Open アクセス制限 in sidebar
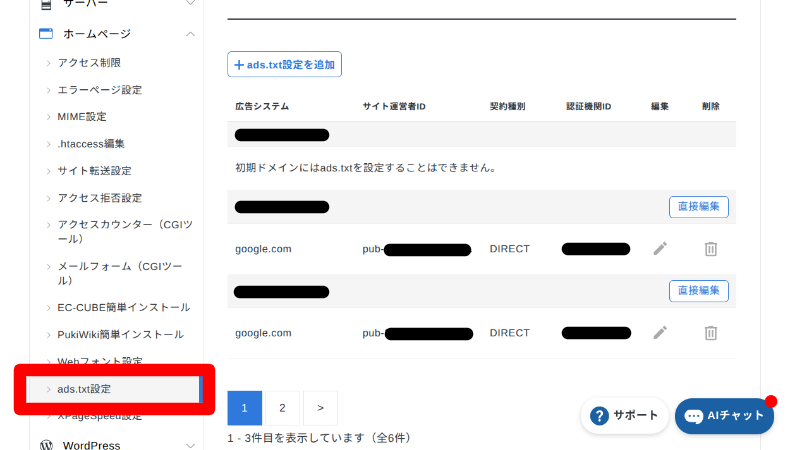The width and height of the screenshot is (790, 450). point(89,62)
